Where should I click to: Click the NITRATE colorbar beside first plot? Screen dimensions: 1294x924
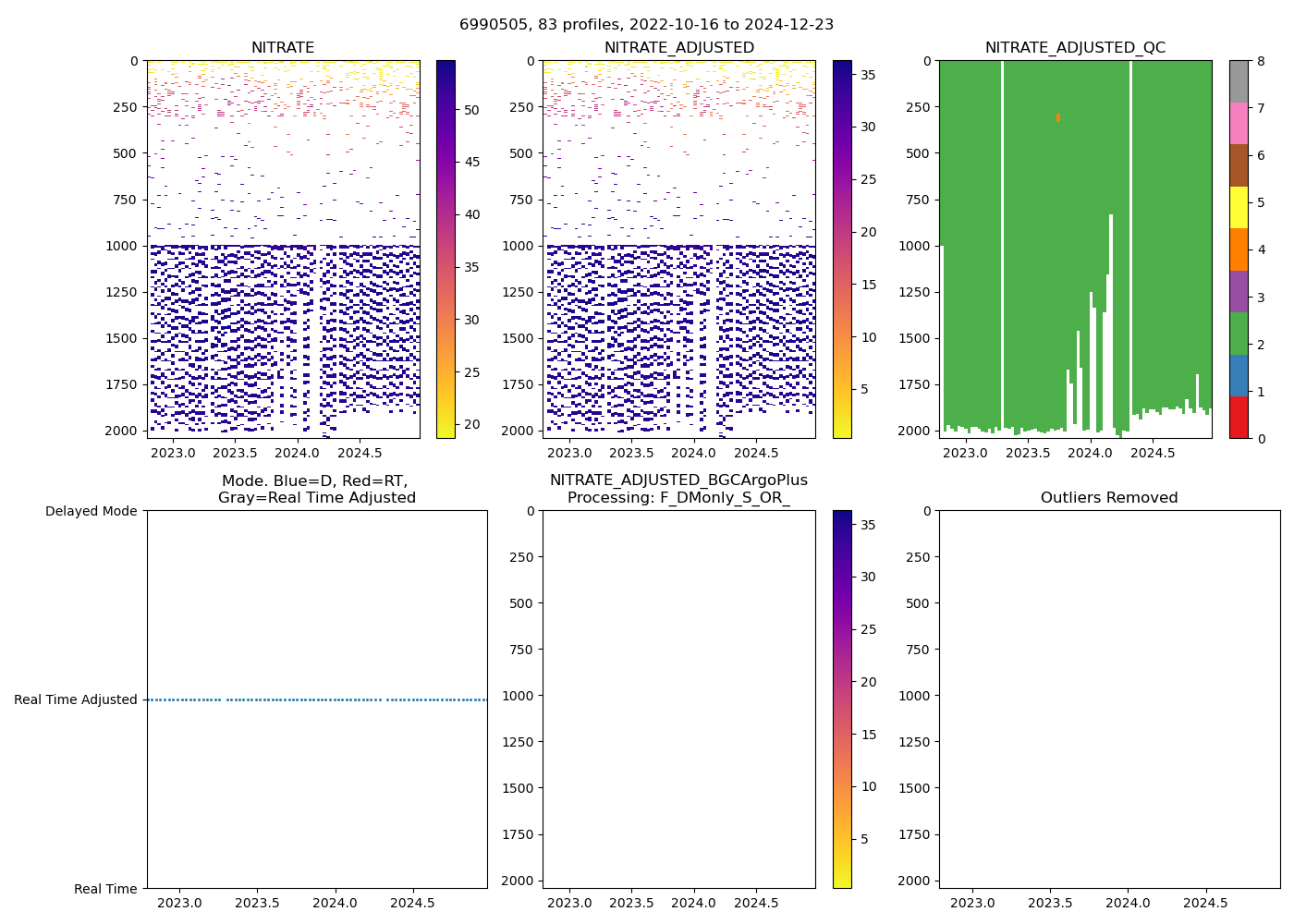click(446, 249)
